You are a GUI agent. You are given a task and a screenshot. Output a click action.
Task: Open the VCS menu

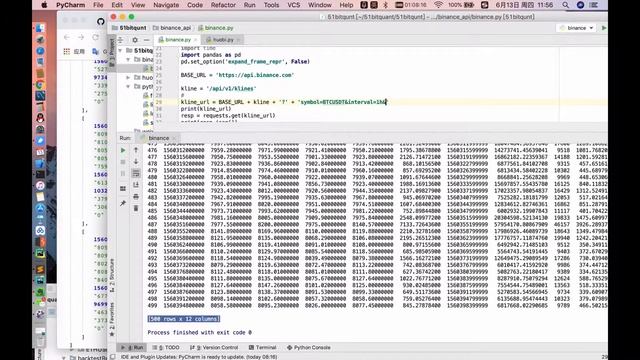(x=293, y=5)
